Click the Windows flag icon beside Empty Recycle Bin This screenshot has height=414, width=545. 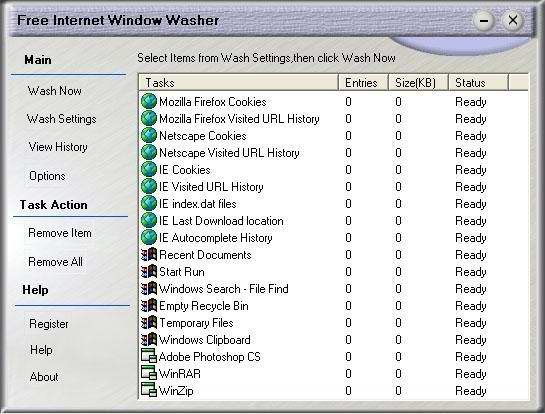point(149,306)
